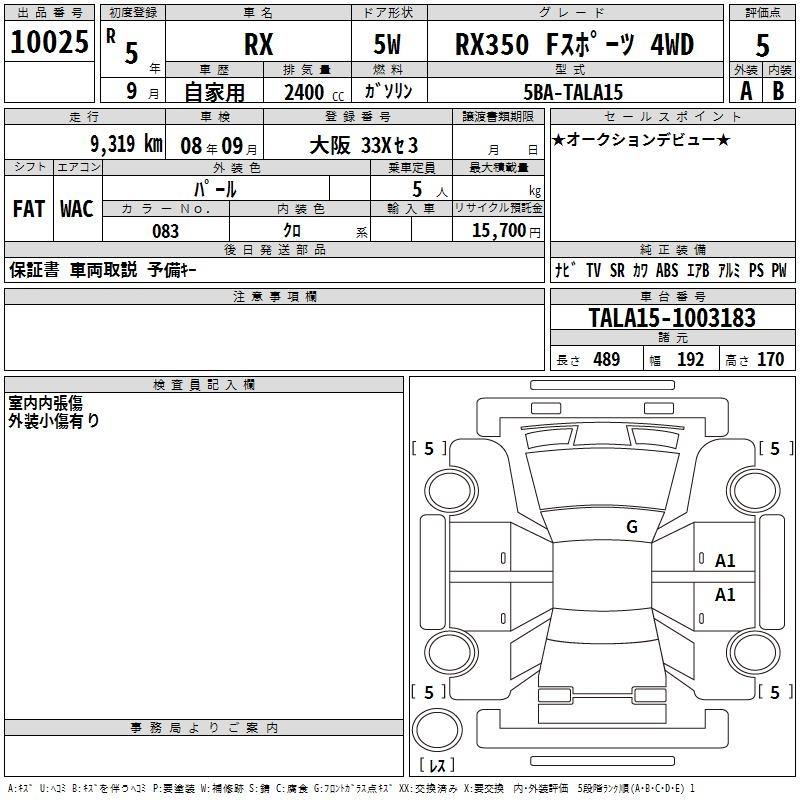Click 車両取説 in later-shipped parts

(104, 269)
